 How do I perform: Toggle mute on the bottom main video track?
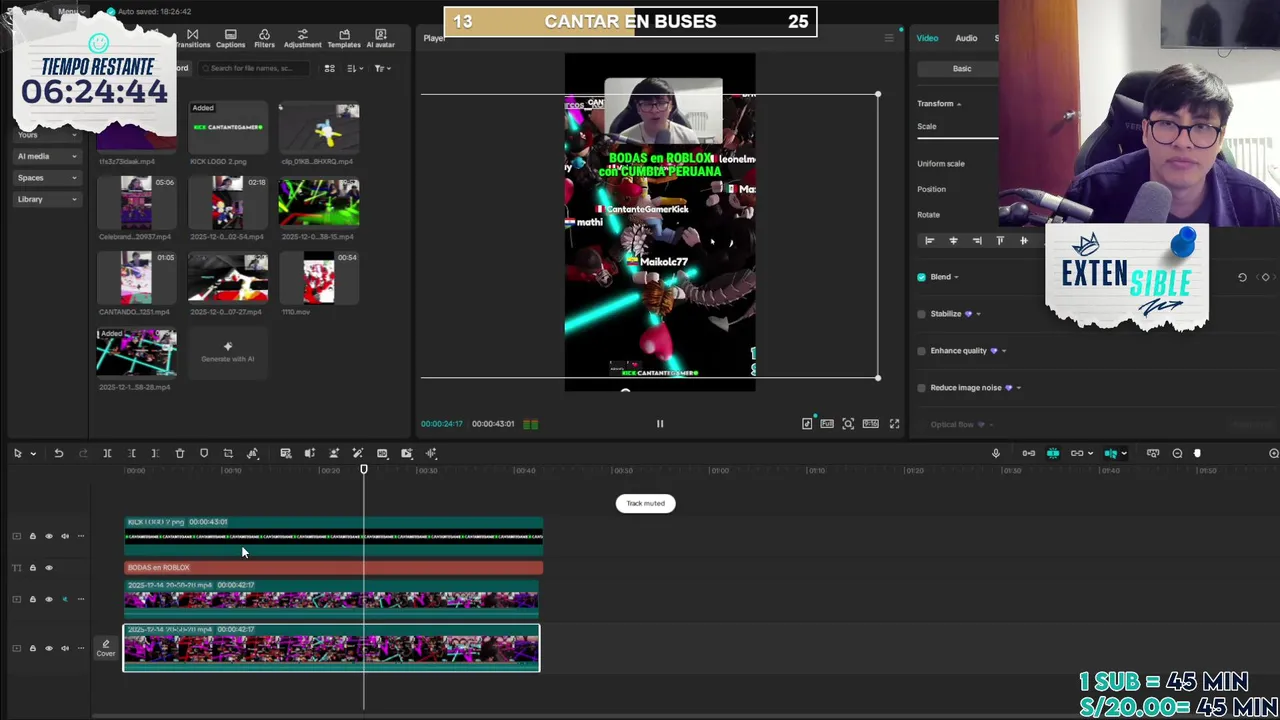tap(65, 648)
